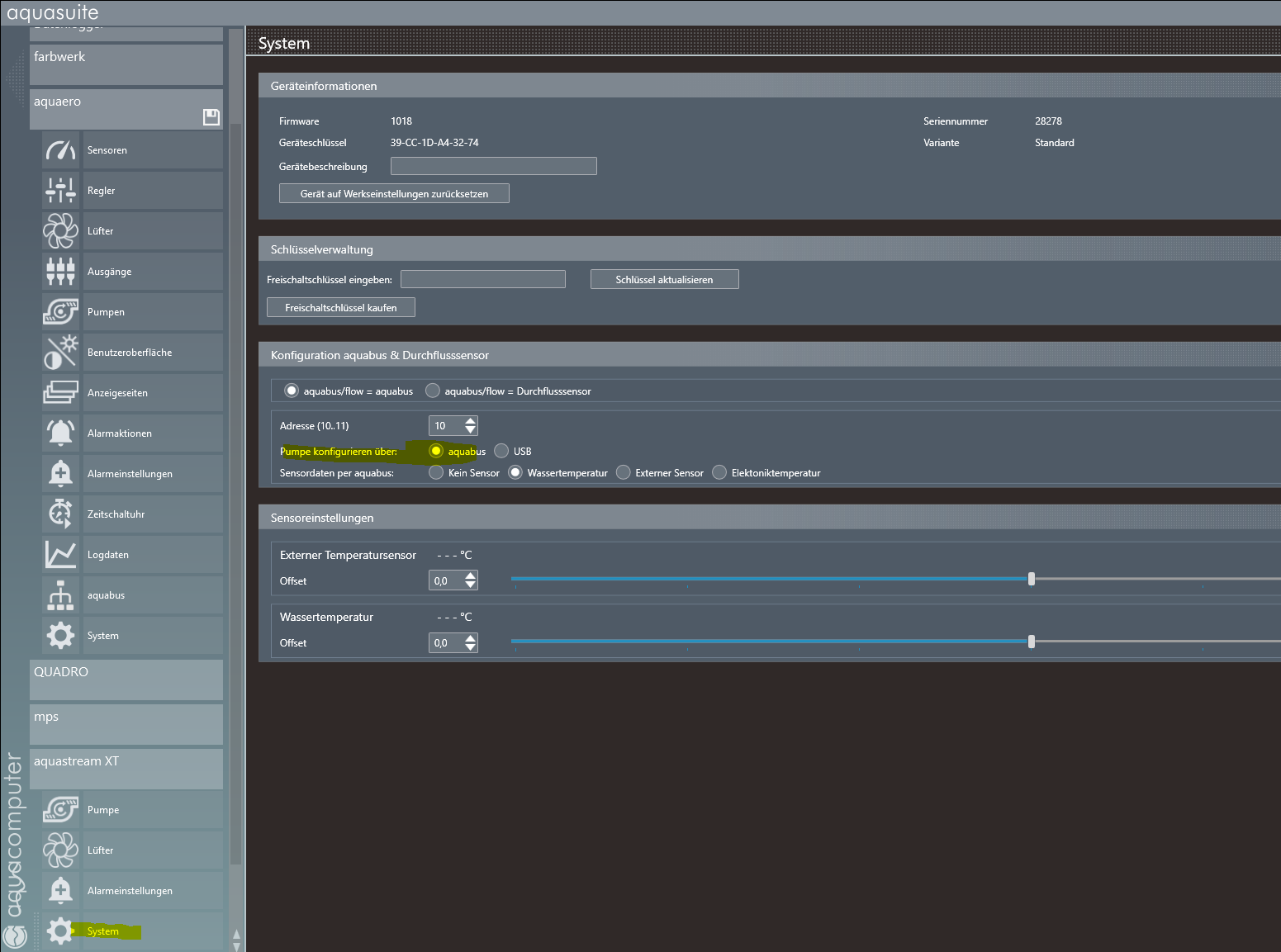Click Schlüssel aktualisieren button
1281x952 pixels.
(x=664, y=279)
